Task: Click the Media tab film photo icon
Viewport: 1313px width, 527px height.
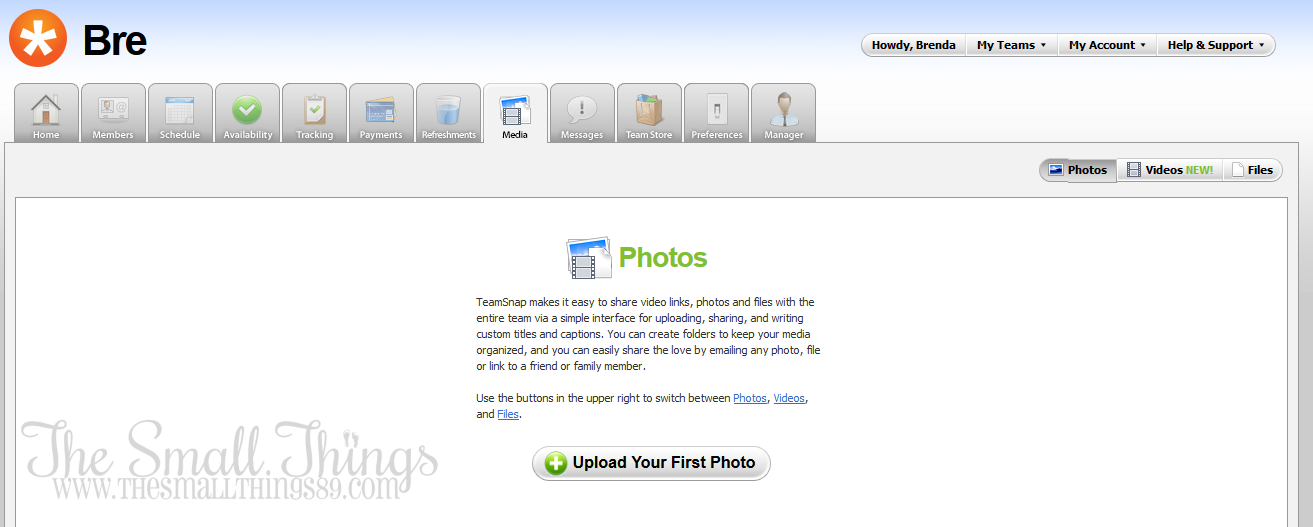Action: click(515, 108)
